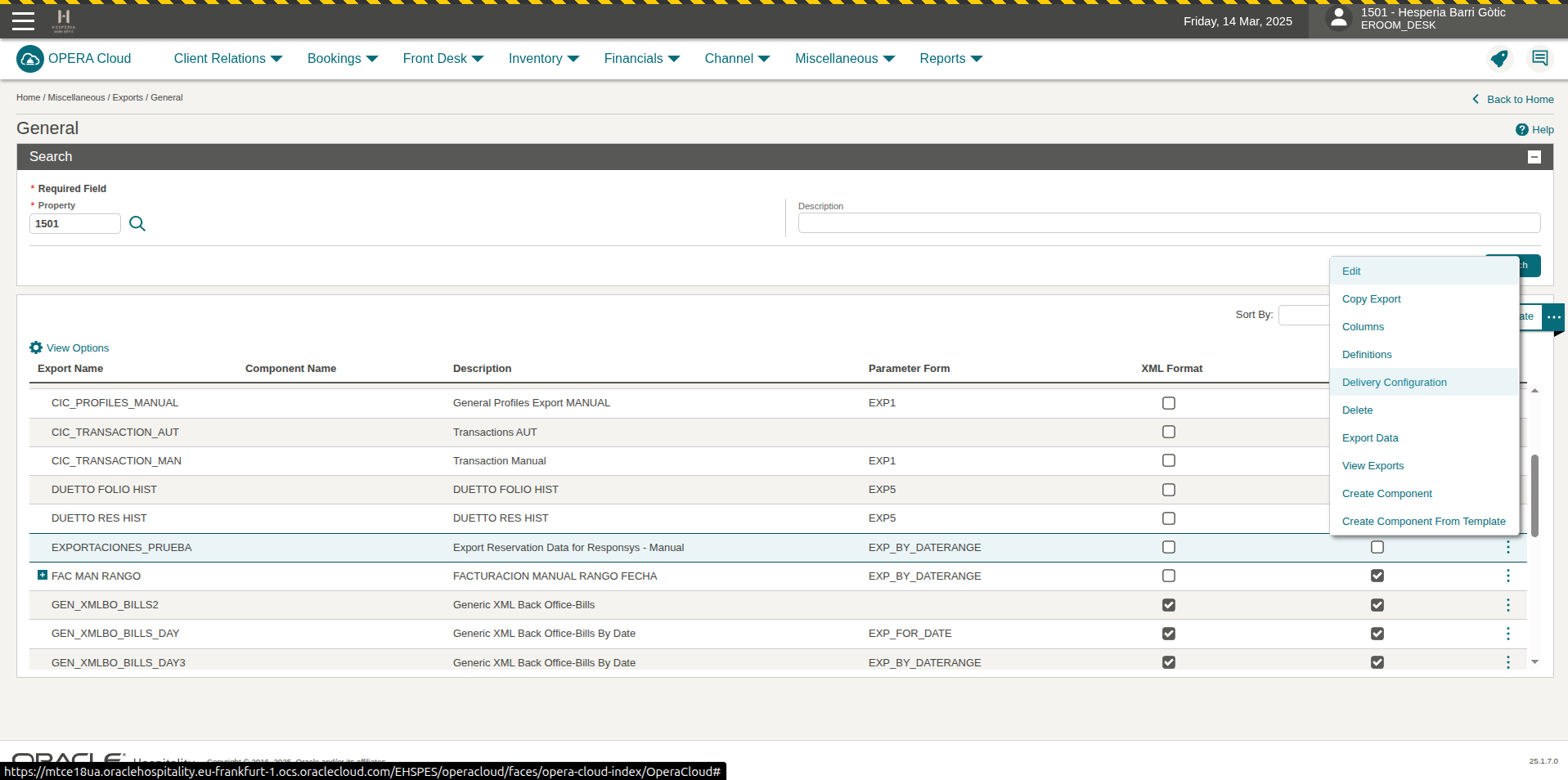Click the Help question mark icon
This screenshot has width=1568, height=780.
pos(1521,130)
